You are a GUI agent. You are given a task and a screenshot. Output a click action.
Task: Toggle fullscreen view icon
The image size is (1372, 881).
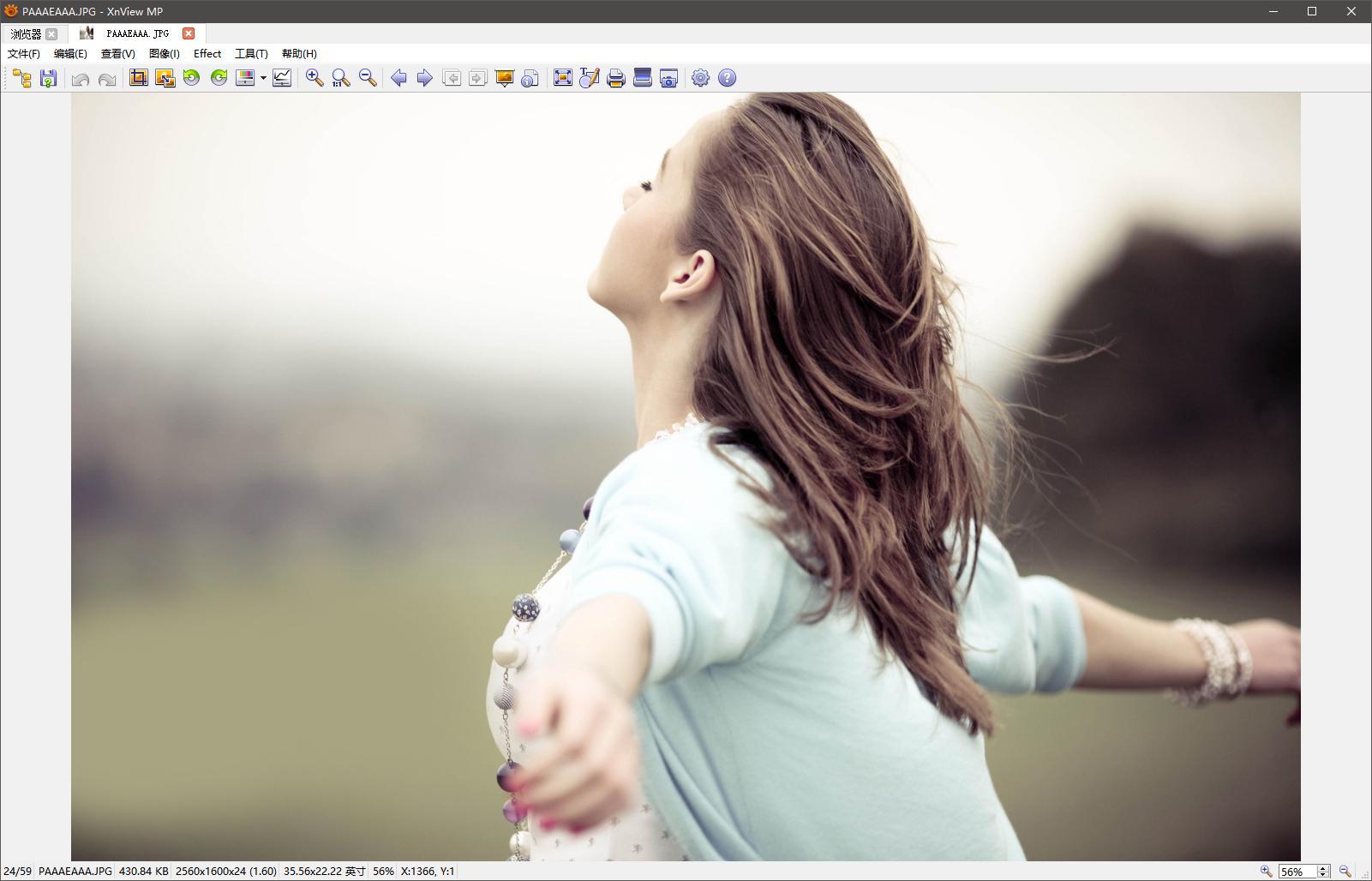coord(562,78)
